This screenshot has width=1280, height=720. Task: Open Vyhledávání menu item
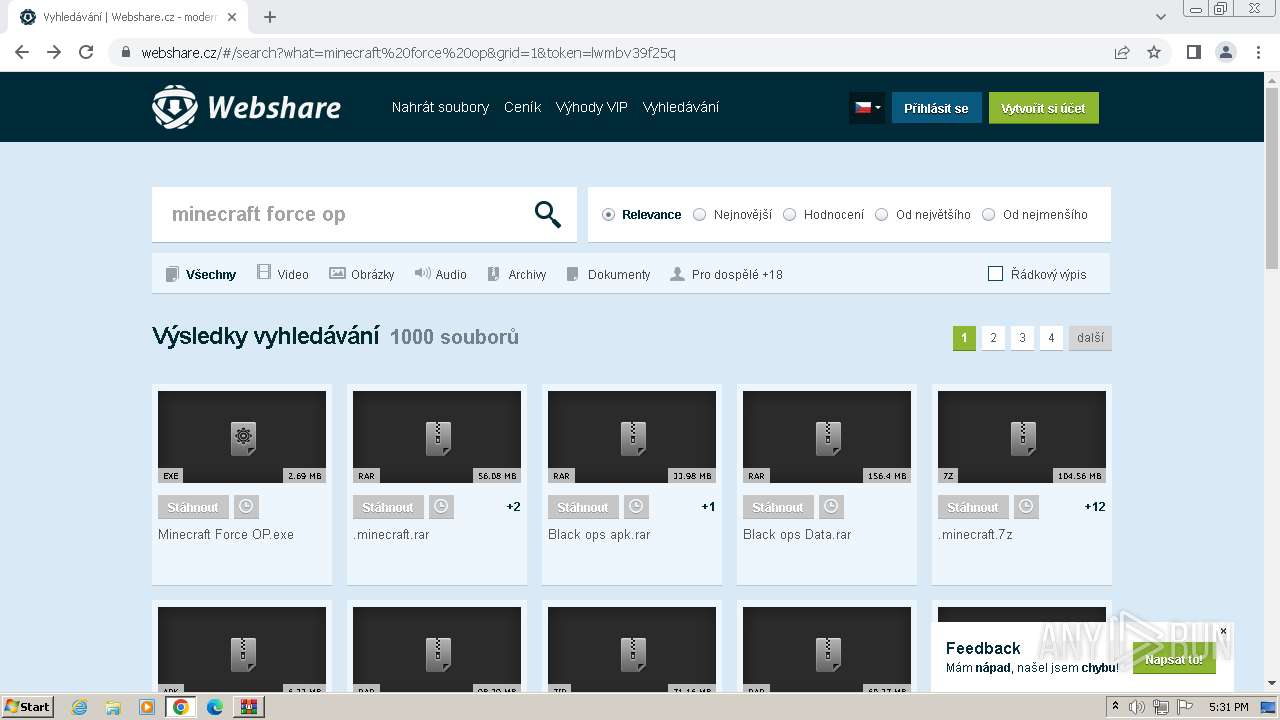tap(681, 107)
